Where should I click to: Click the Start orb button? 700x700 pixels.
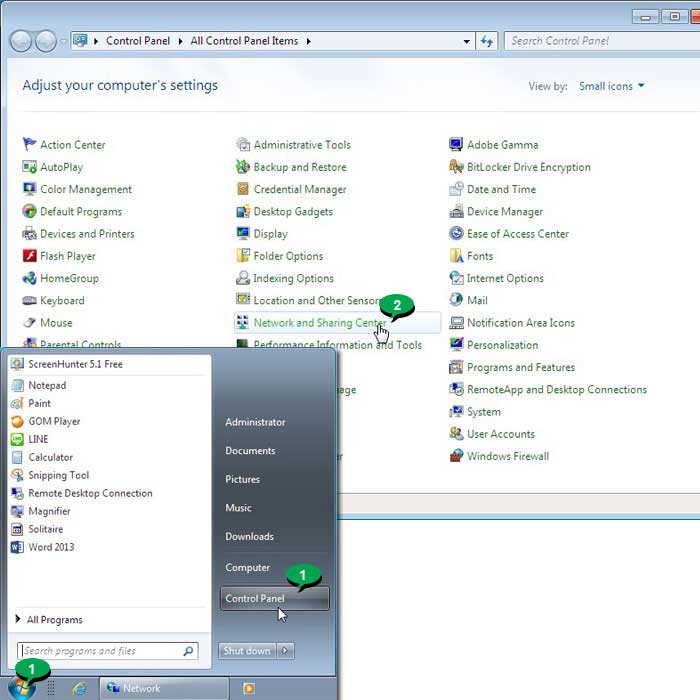coord(21,689)
